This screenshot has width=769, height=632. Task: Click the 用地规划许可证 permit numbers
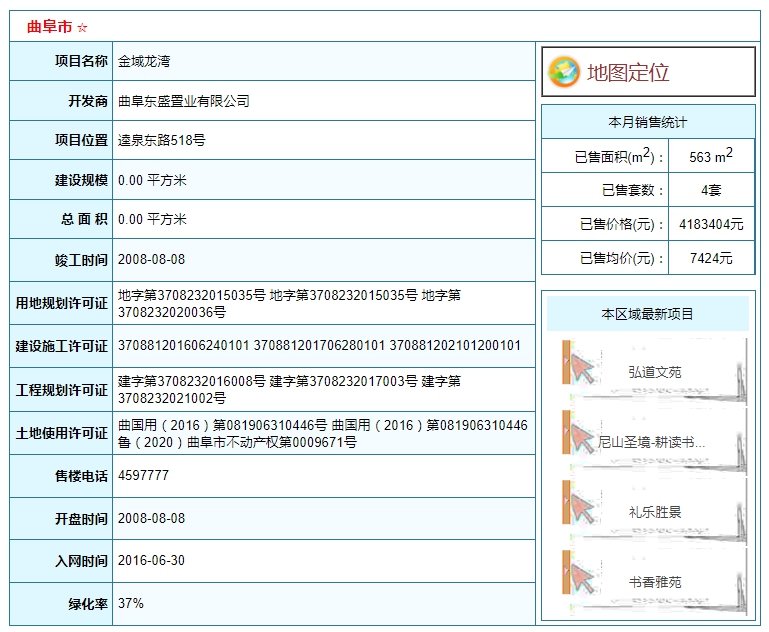[289, 303]
